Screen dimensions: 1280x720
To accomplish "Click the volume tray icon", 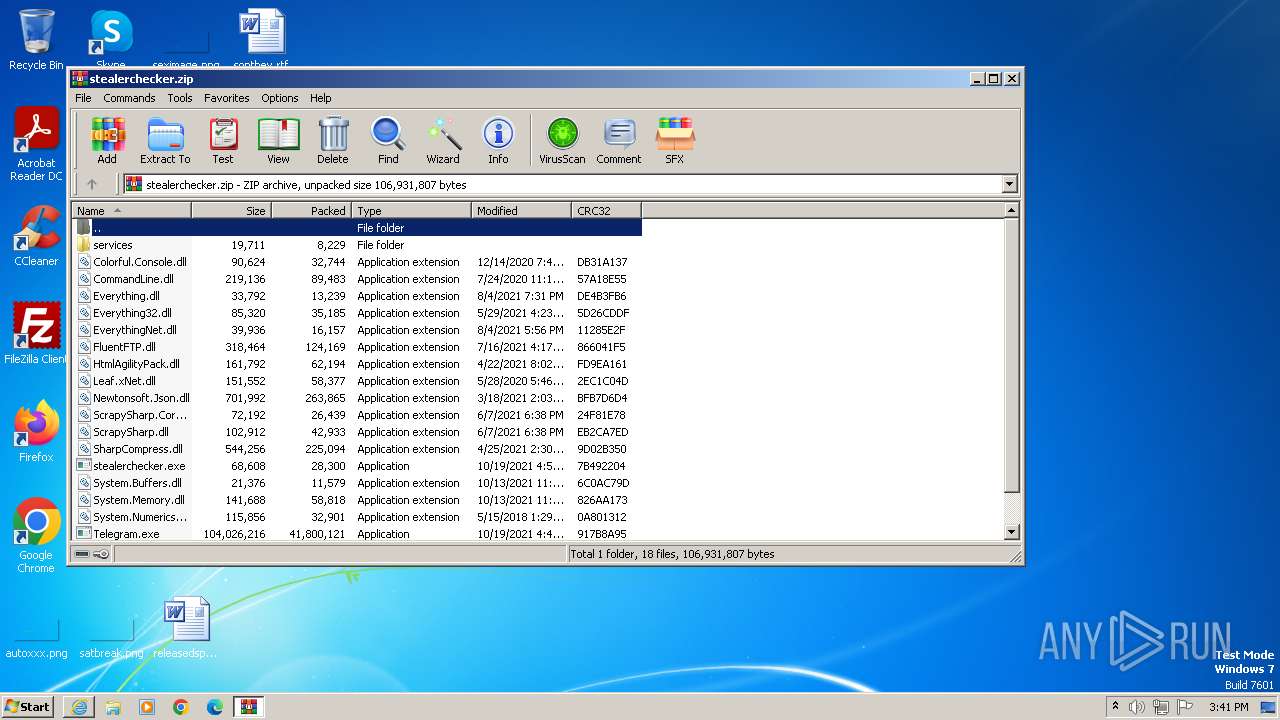I will 1137,707.
